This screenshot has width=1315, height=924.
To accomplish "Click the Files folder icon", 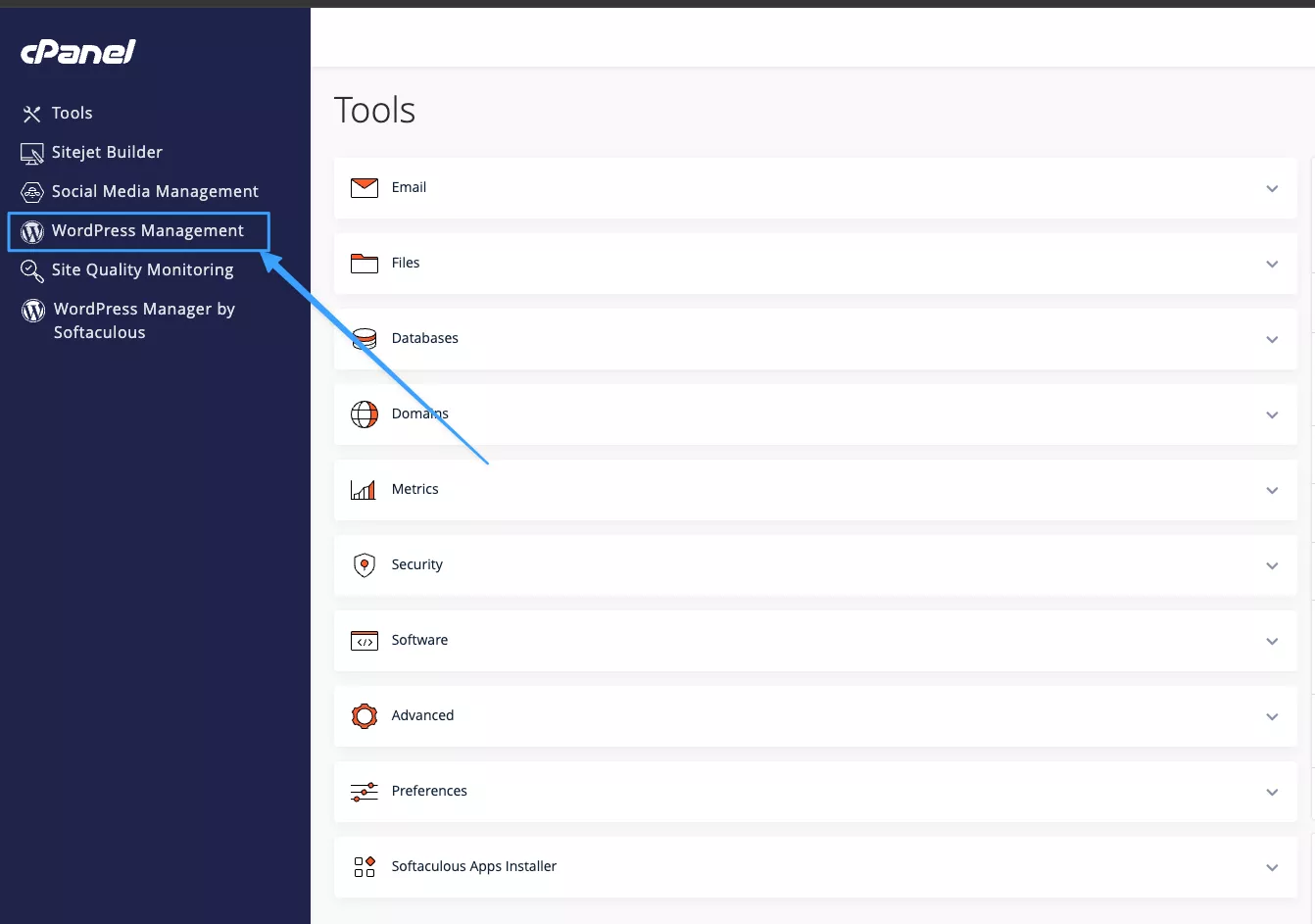I will point(364,263).
